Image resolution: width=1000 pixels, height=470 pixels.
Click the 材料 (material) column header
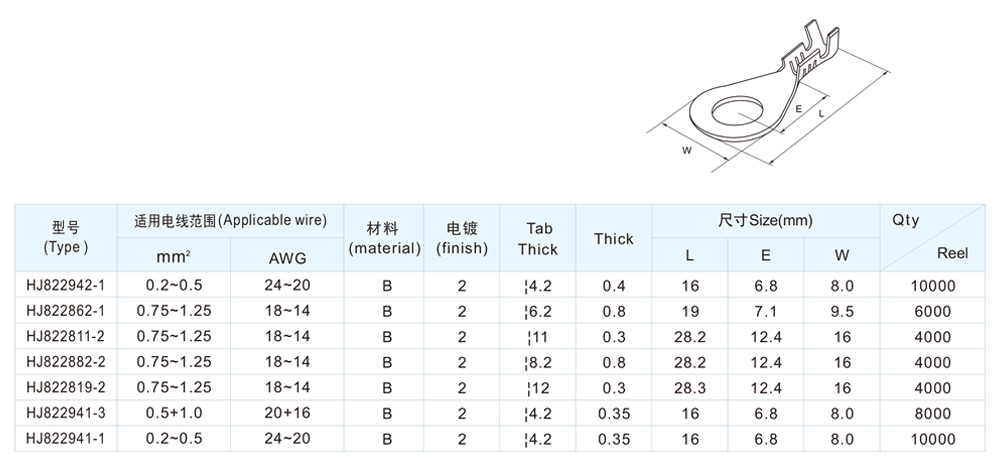click(x=383, y=237)
